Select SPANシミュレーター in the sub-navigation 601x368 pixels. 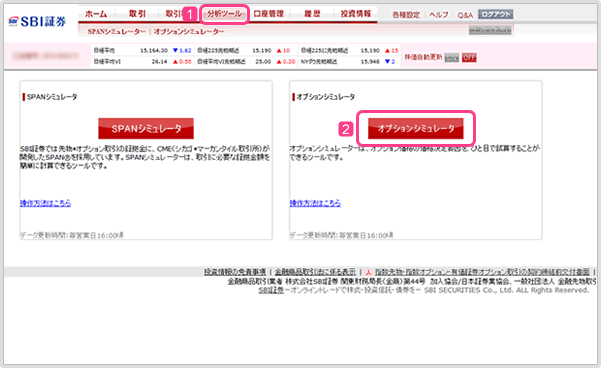click(x=117, y=31)
